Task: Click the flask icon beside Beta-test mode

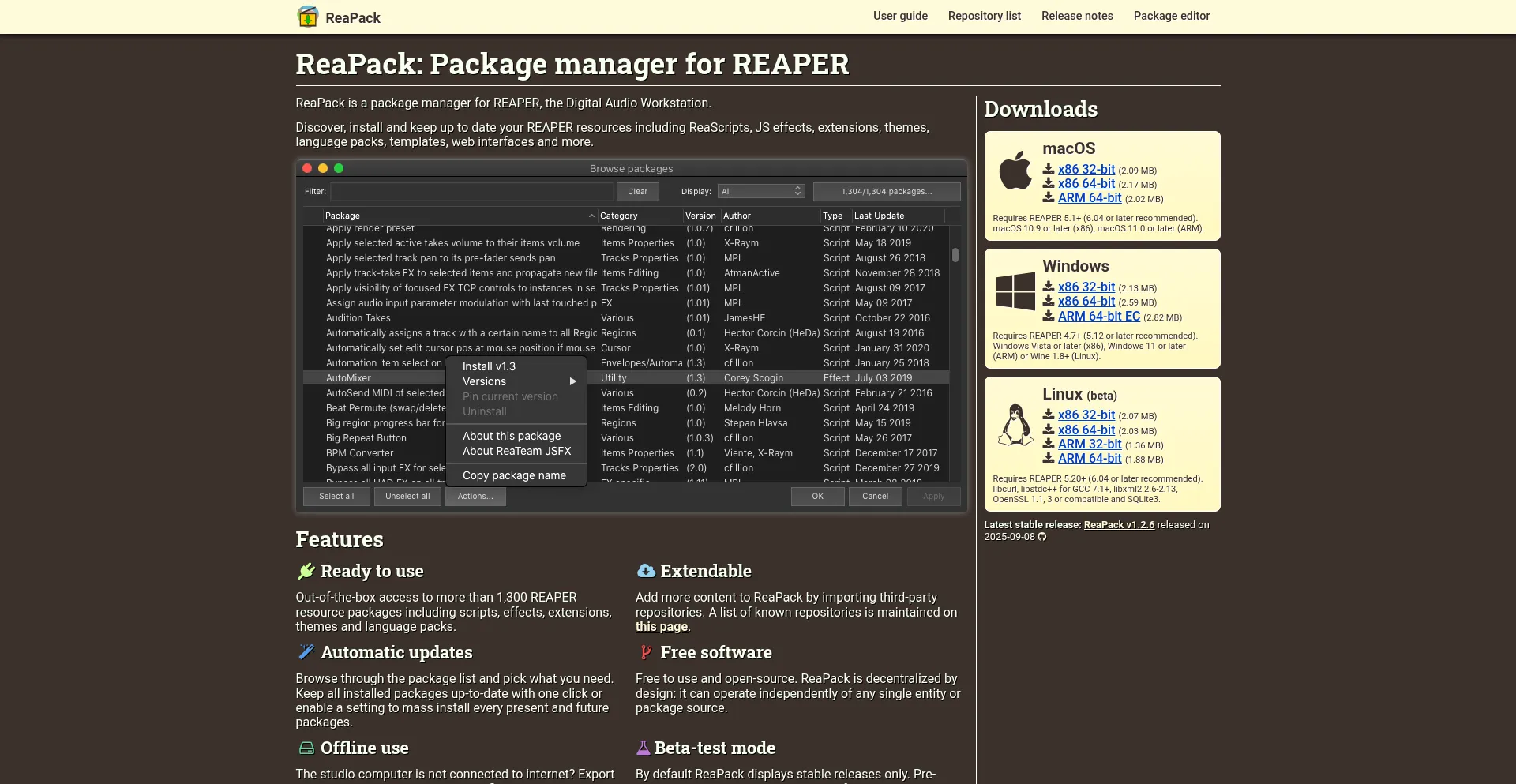Action: pyautogui.click(x=643, y=748)
